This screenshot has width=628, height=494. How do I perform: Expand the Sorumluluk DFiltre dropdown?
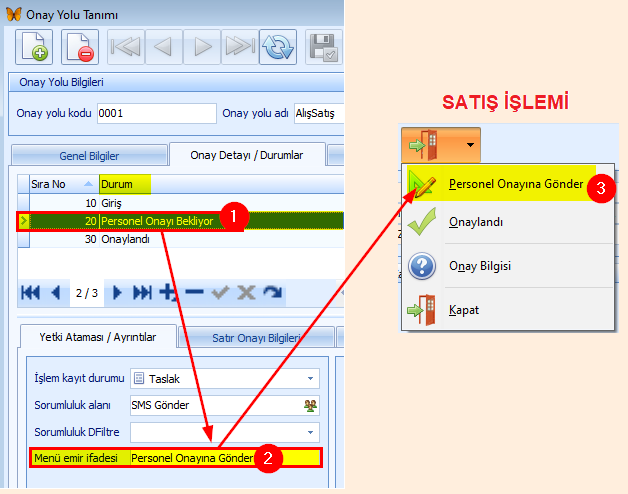(311, 431)
